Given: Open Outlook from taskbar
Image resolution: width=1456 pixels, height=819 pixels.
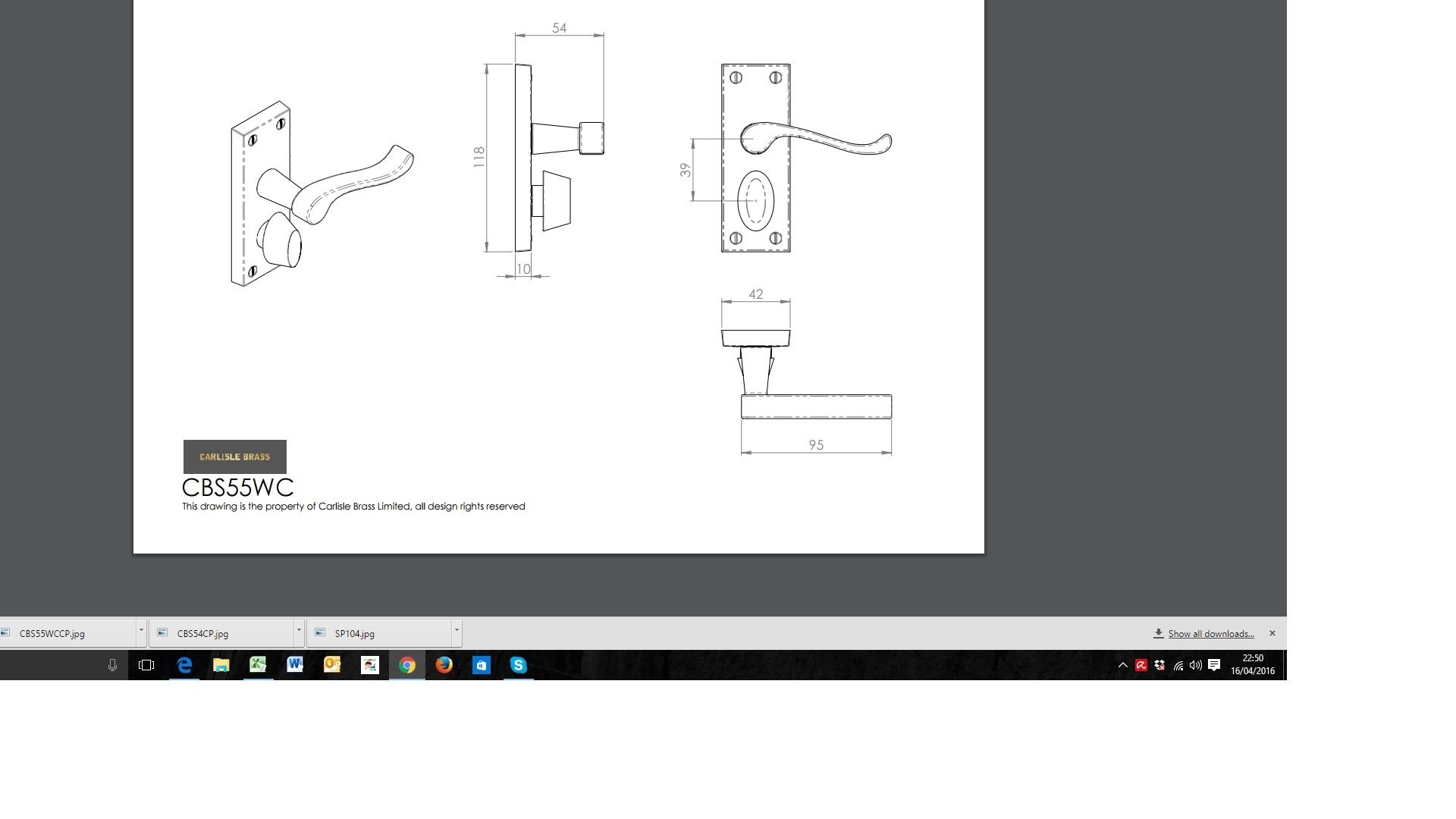Looking at the screenshot, I should [332, 665].
